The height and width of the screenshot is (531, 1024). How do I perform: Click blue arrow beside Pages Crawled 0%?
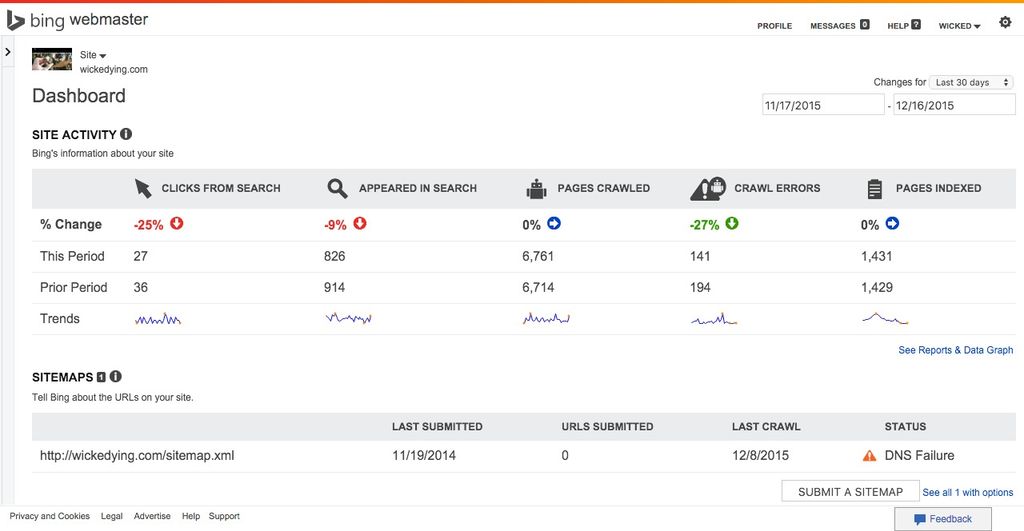tap(554, 223)
